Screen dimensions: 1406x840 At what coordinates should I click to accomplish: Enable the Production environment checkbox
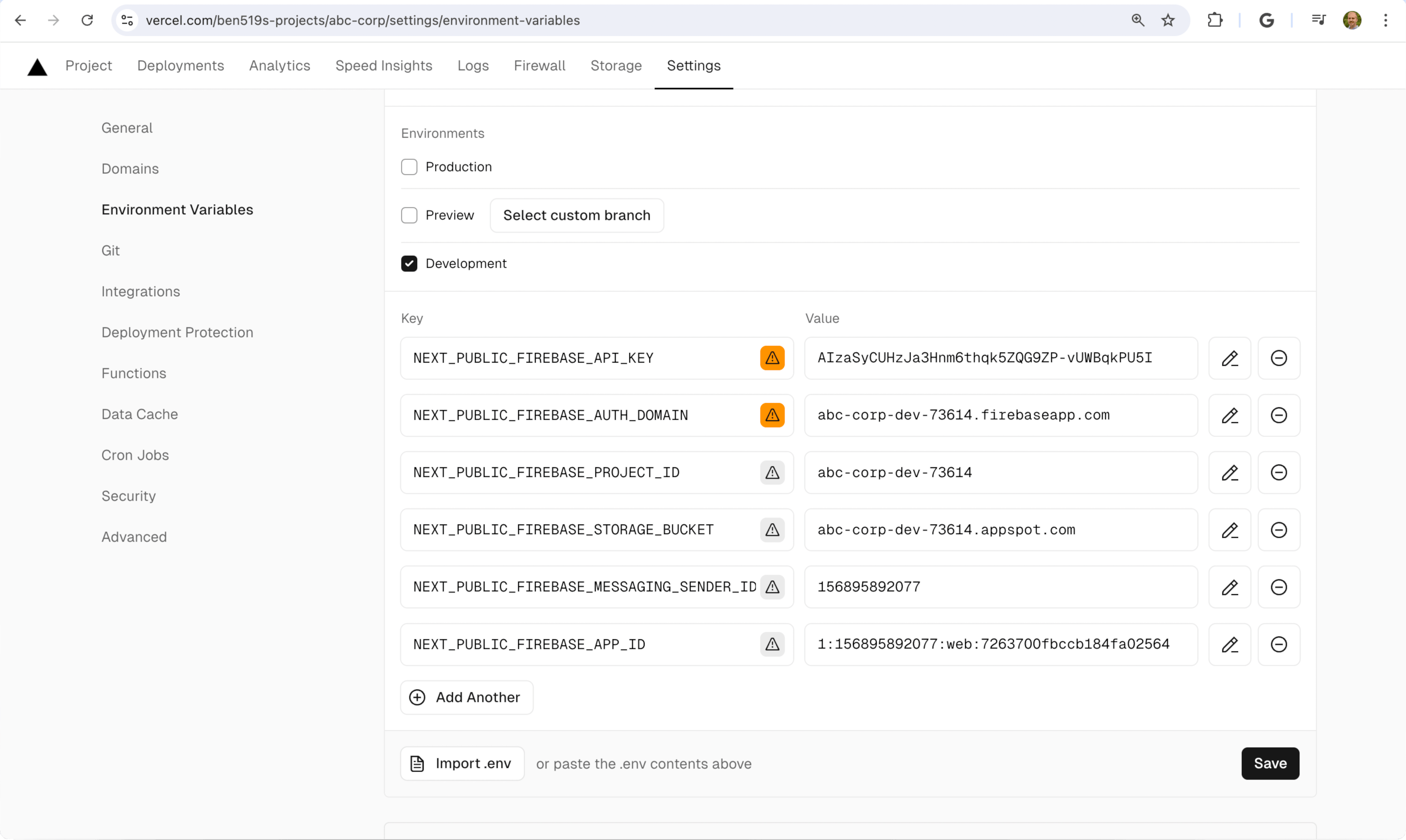click(x=409, y=166)
